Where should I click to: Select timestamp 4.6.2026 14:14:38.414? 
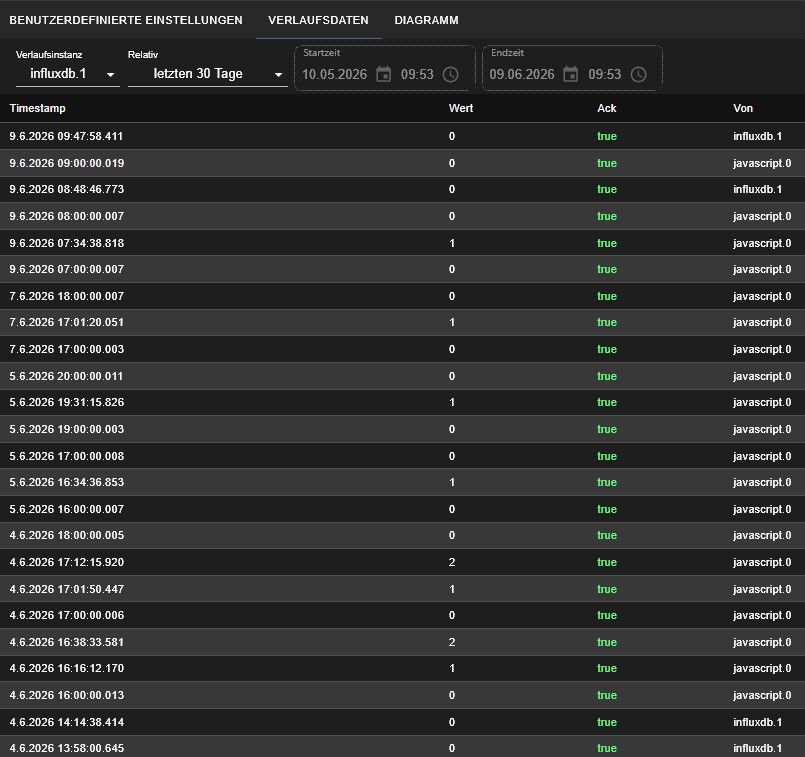click(67, 722)
